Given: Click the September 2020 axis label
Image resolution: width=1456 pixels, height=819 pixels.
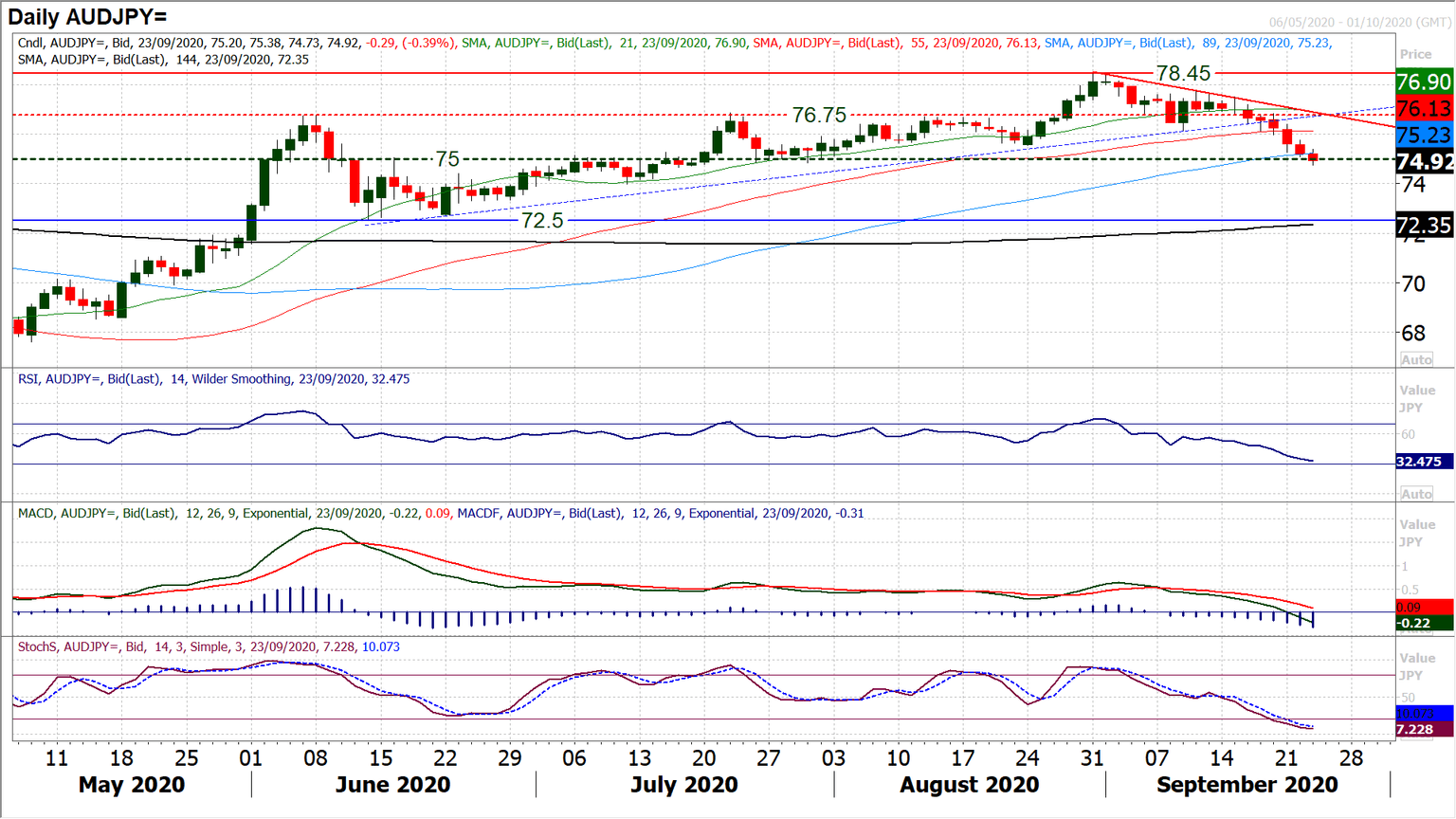Looking at the screenshot, I should (1249, 785).
